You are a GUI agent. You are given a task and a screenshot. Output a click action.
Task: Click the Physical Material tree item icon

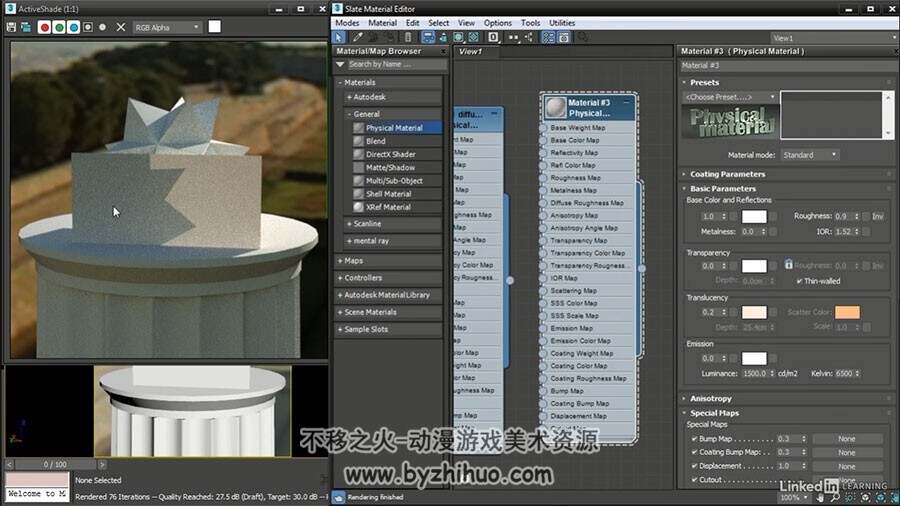[x=358, y=128]
